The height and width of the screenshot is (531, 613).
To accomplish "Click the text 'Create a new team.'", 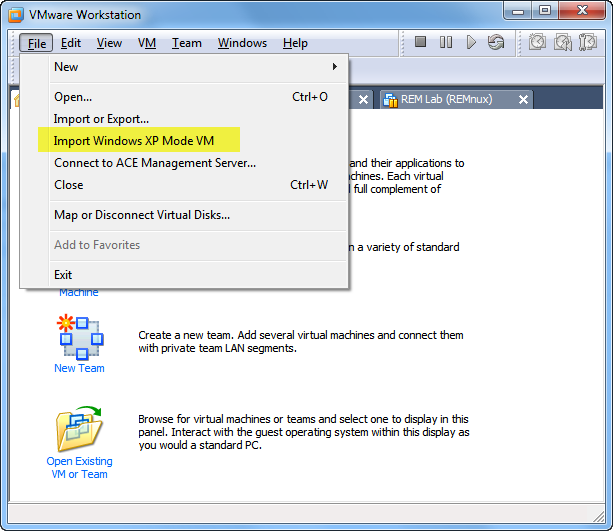I will pos(186,335).
